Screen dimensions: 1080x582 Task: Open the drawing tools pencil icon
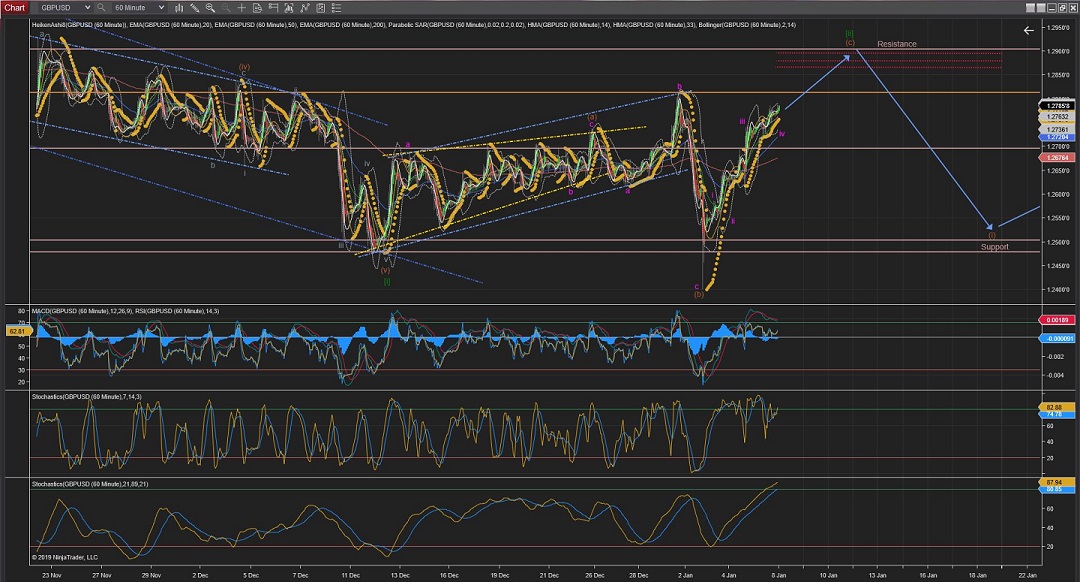[x=194, y=7]
